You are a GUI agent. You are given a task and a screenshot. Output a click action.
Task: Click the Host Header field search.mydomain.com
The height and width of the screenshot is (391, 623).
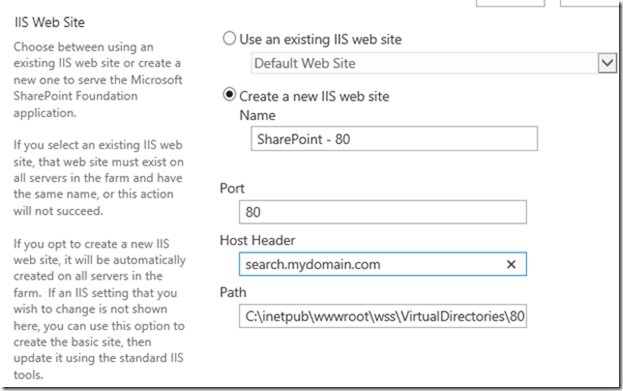pyautogui.click(x=383, y=264)
